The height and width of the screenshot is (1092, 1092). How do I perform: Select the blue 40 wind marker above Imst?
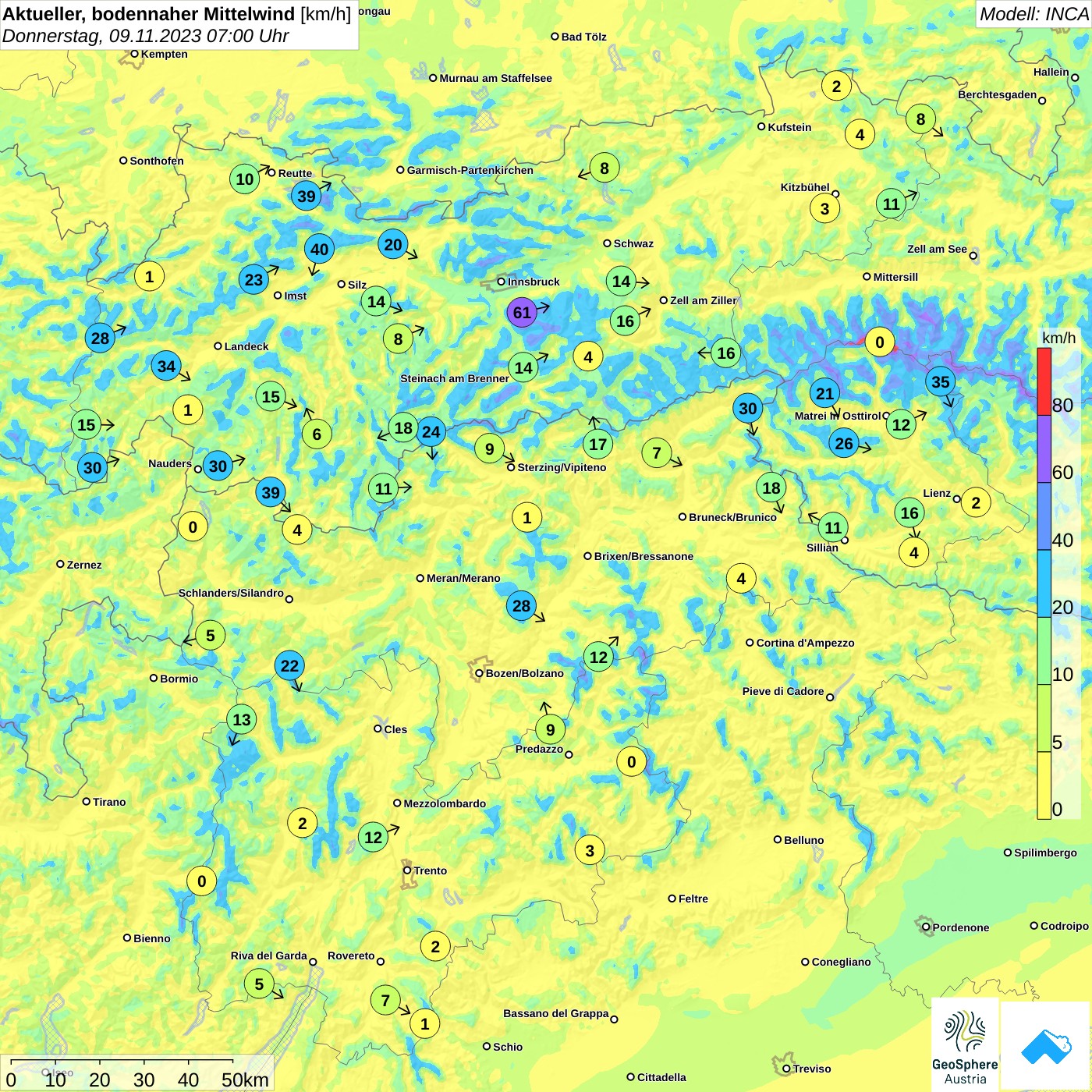(319, 250)
